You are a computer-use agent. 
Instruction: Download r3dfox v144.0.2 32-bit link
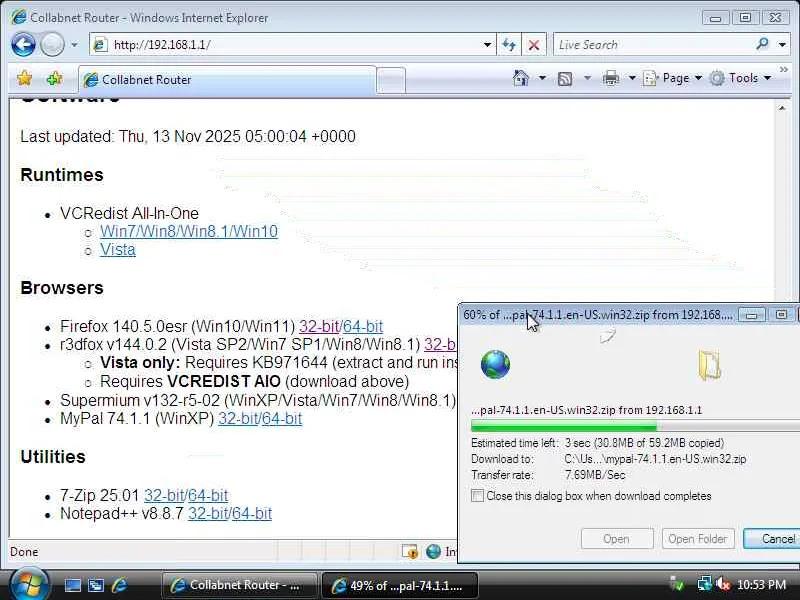[x=440, y=344]
